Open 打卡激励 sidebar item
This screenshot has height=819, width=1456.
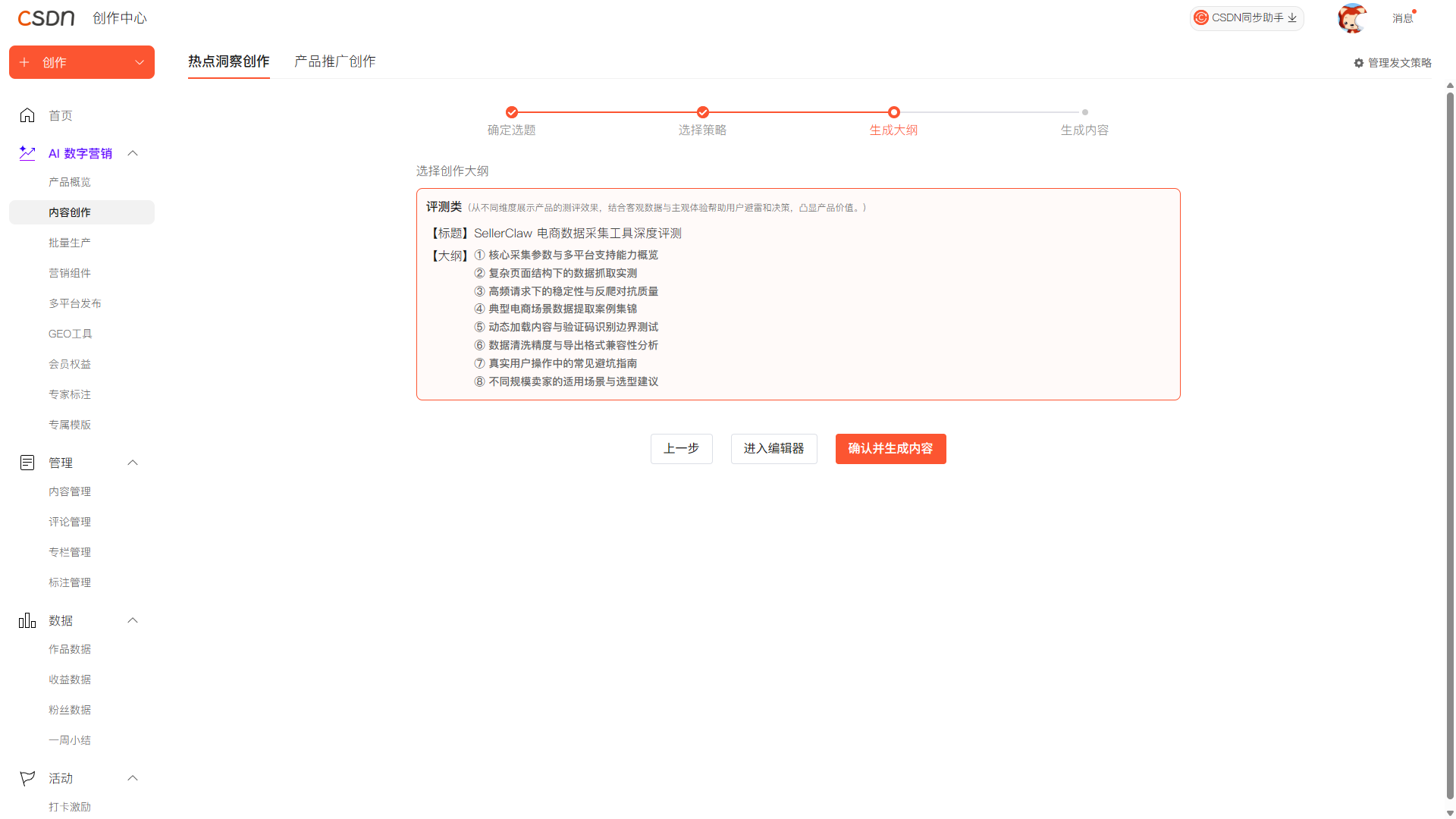70,807
